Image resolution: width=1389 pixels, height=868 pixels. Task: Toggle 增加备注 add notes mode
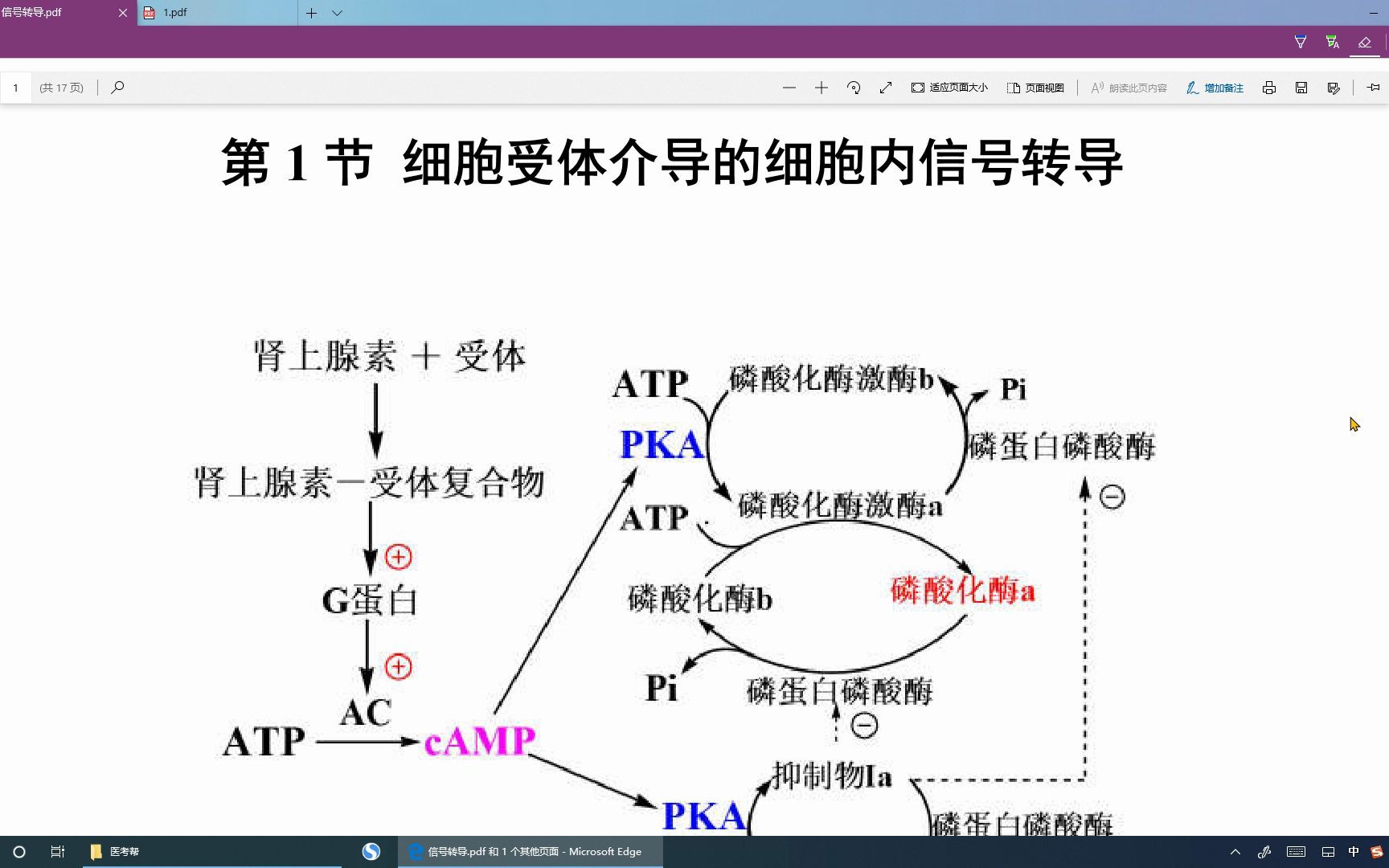point(1215,88)
